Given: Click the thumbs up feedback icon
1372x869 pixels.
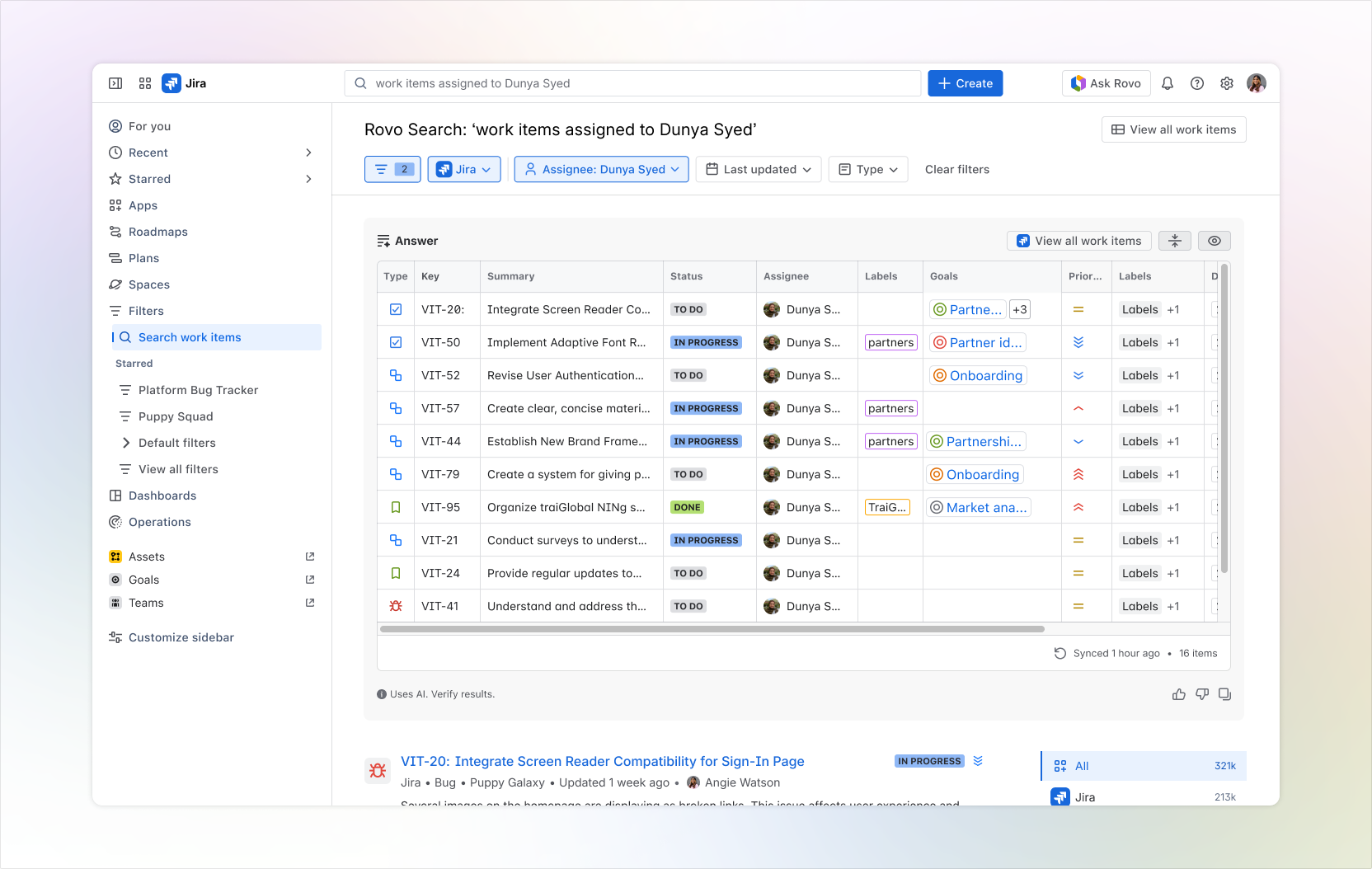Looking at the screenshot, I should (1179, 694).
